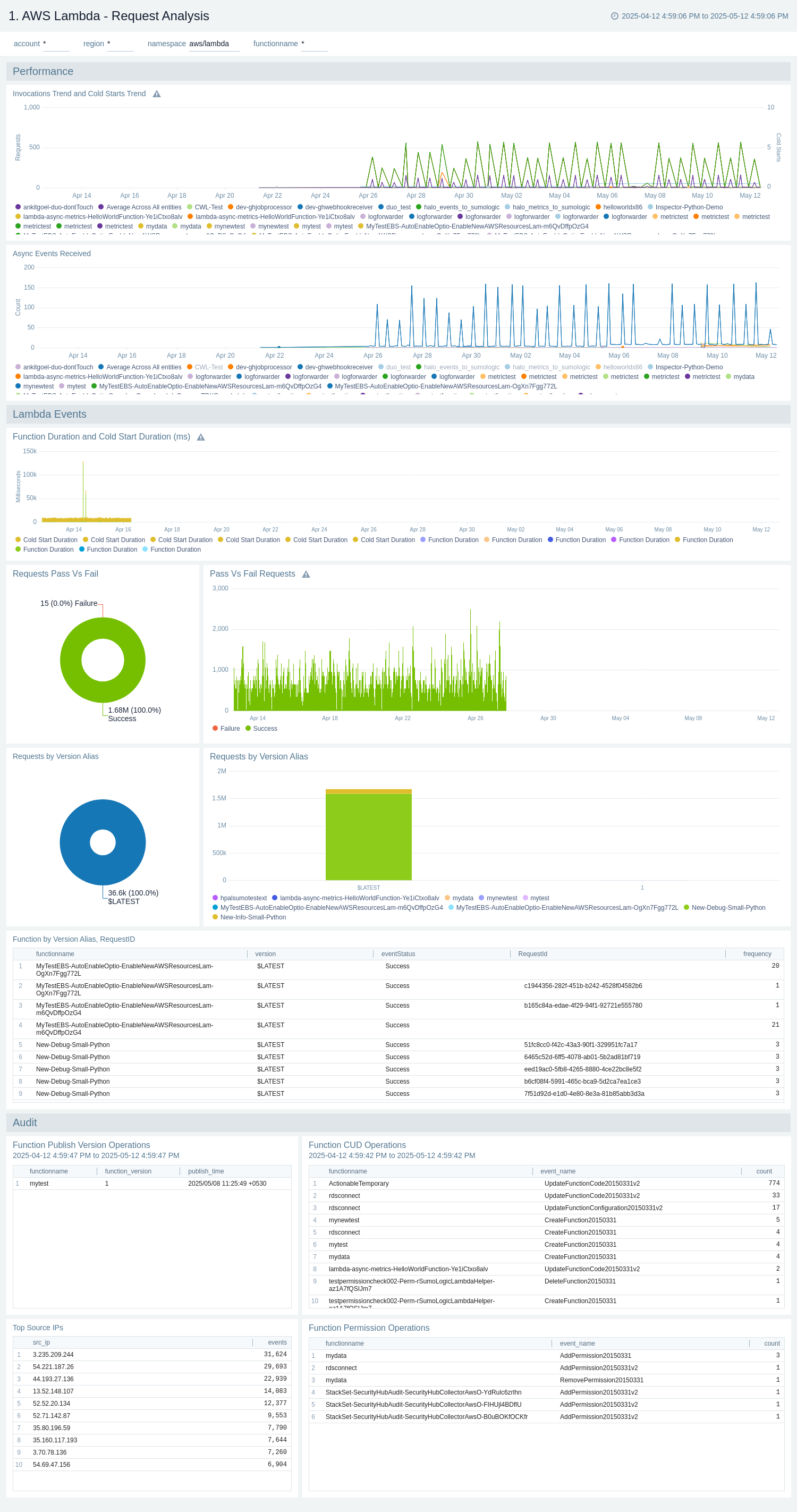This screenshot has height=1512, width=797.
Task: Toggle Inspector-Python-Demo series in Async Events legend
Action: (650, 367)
